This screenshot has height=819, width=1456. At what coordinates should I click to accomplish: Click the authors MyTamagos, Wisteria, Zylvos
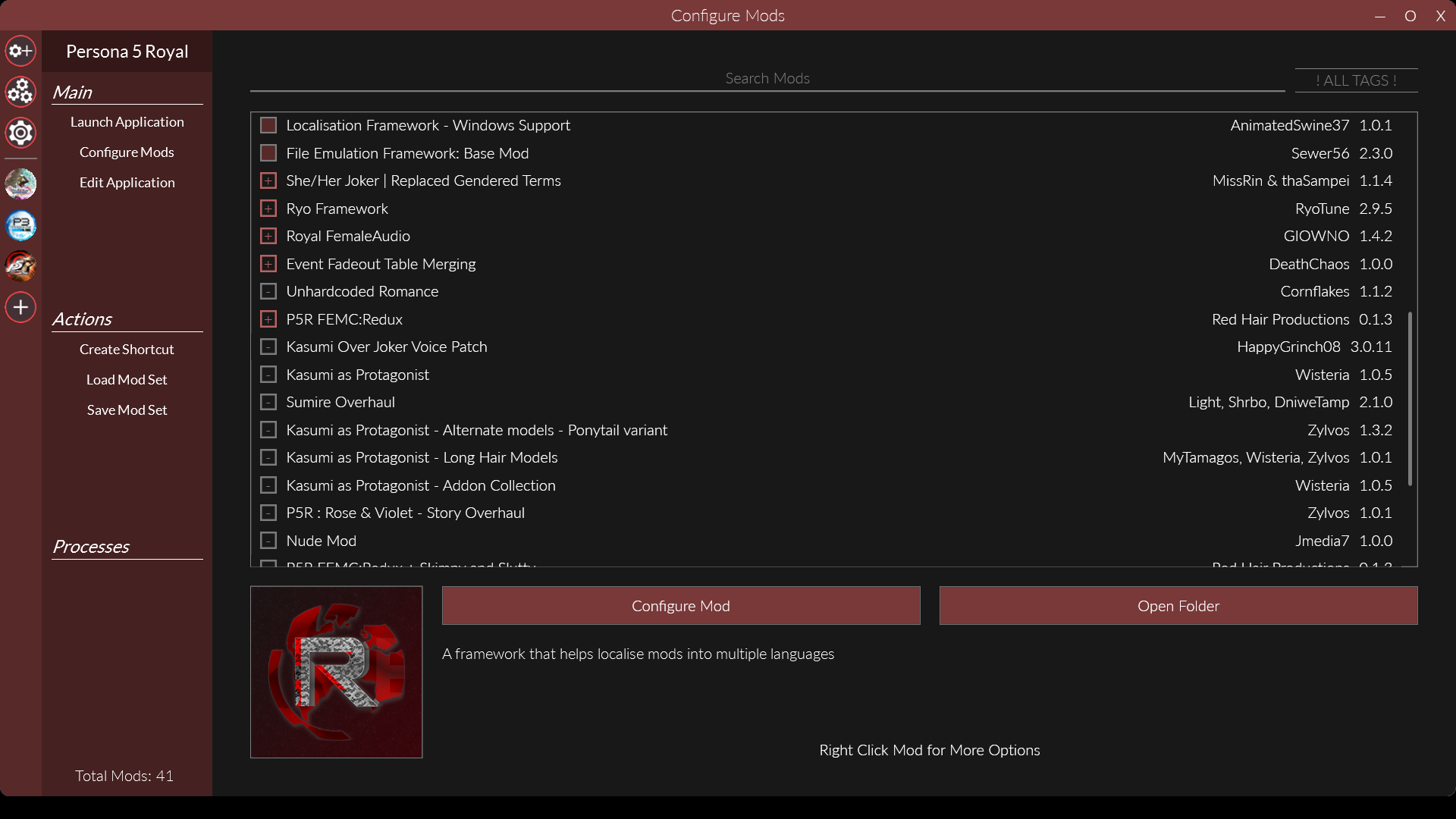[1257, 457]
